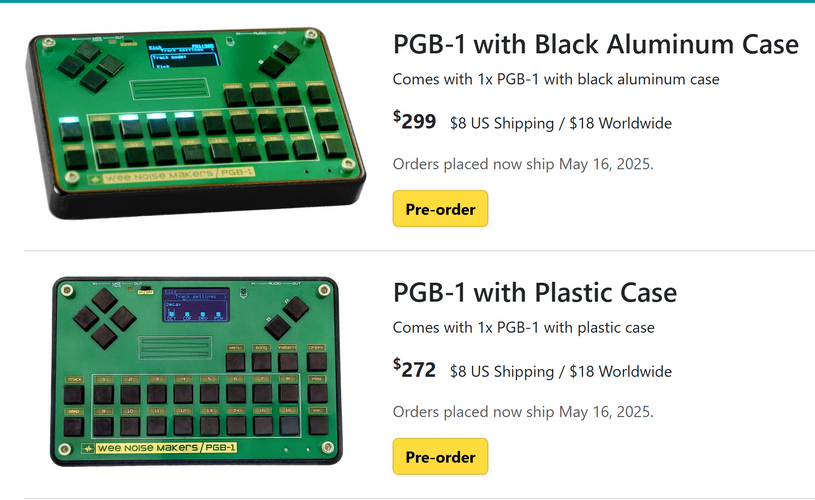Click the $299 price
Viewport: 815px width, 500px height.
coord(415,122)
